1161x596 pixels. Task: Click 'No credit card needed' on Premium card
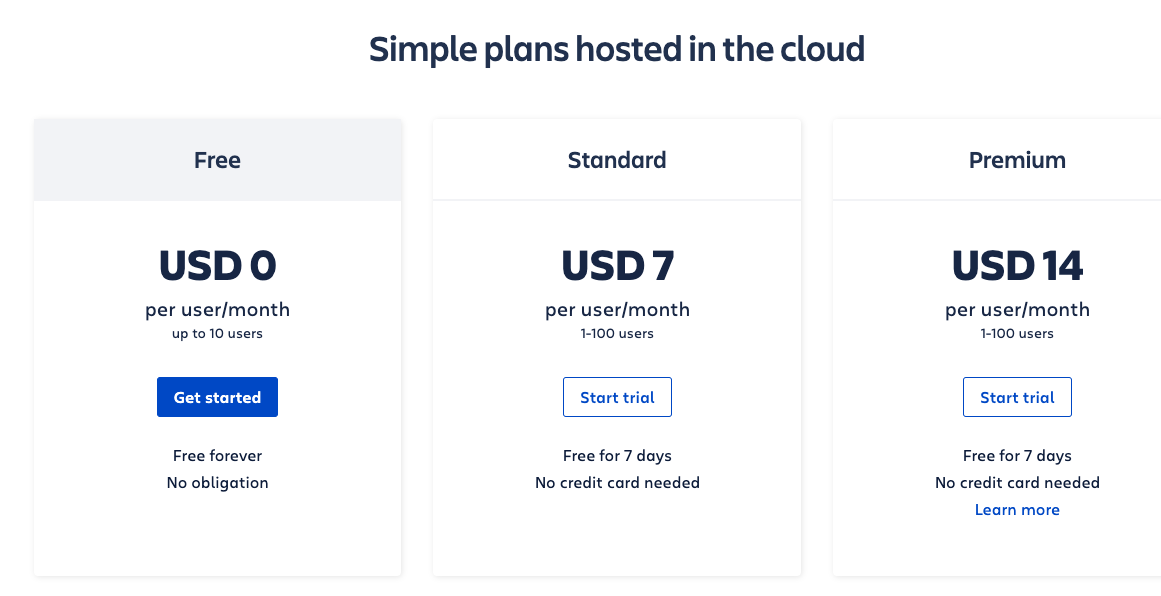(x=1017, y=483)
